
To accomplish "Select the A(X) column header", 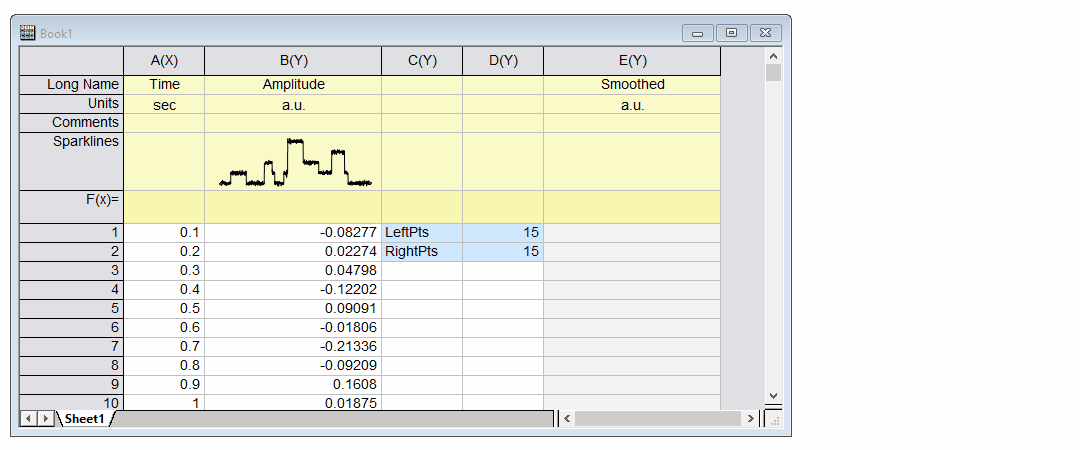I will point(164,61).
